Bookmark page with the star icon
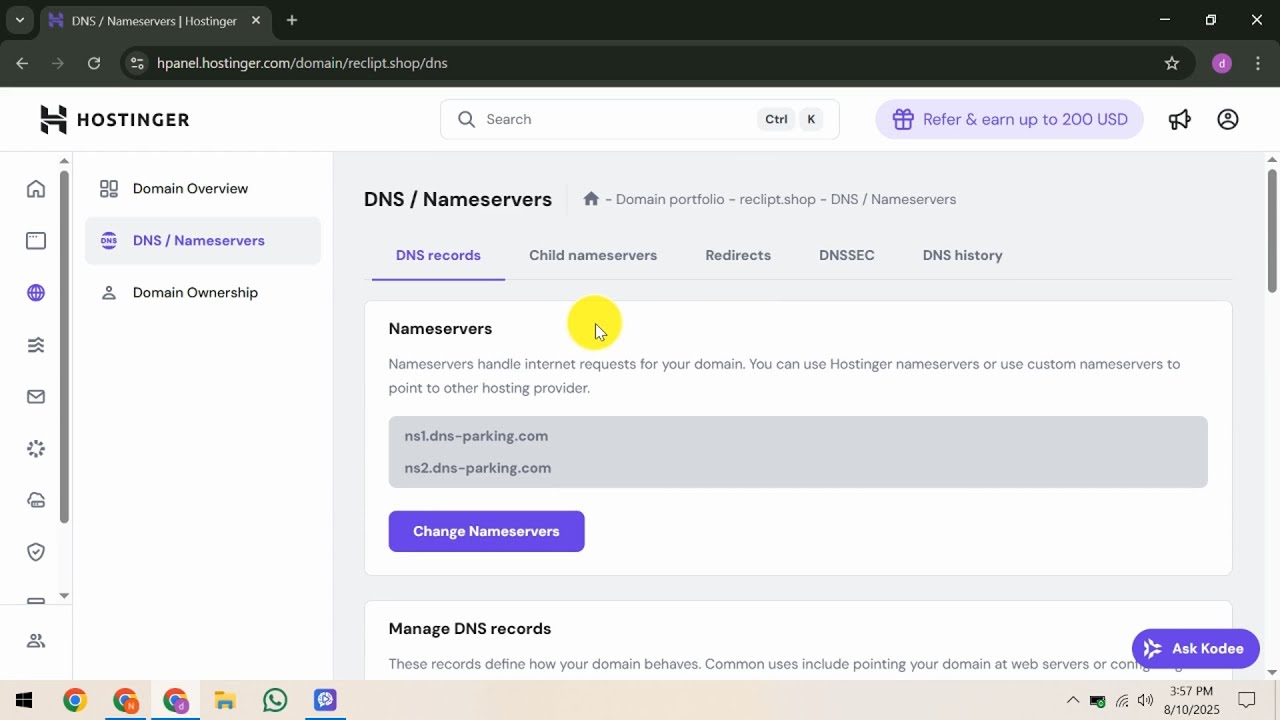The image size is (1280, 720). (1172, 63)
